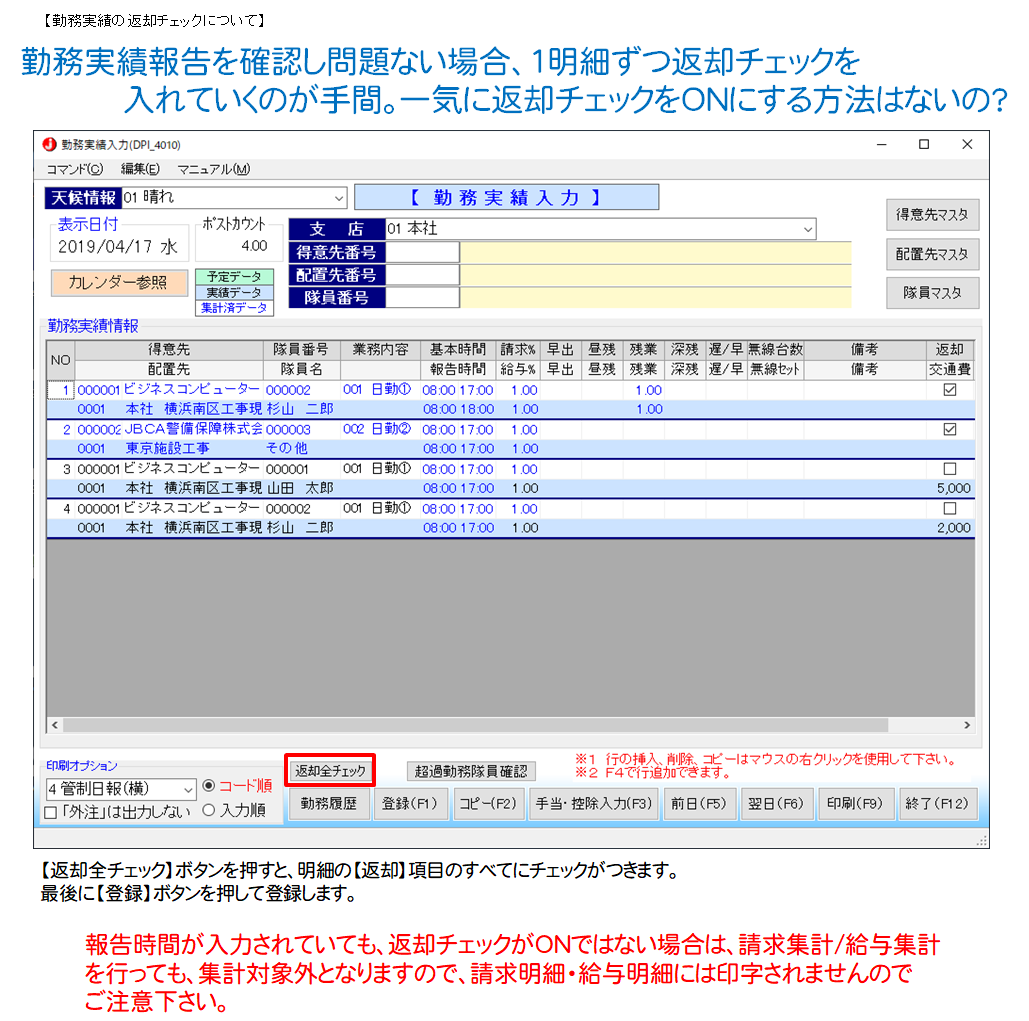1029x1021 pixels.
Task: Expand the 支店 dropdown list
Action: point(807,230)
